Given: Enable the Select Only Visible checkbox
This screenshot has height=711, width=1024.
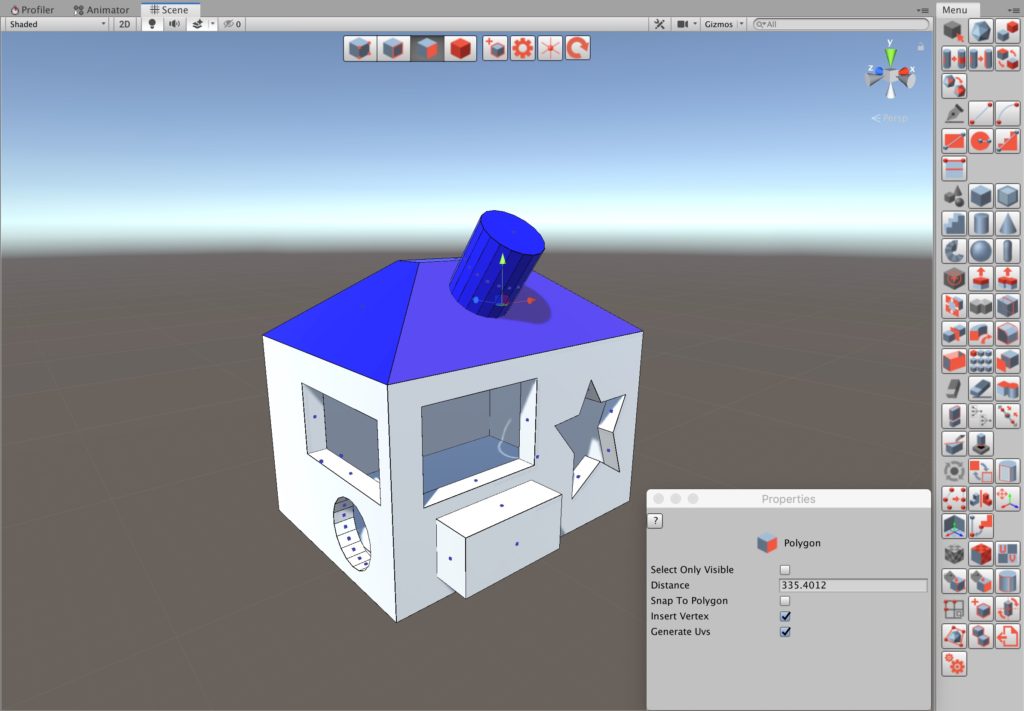Looking at the screenshot, I should point(785,570).
